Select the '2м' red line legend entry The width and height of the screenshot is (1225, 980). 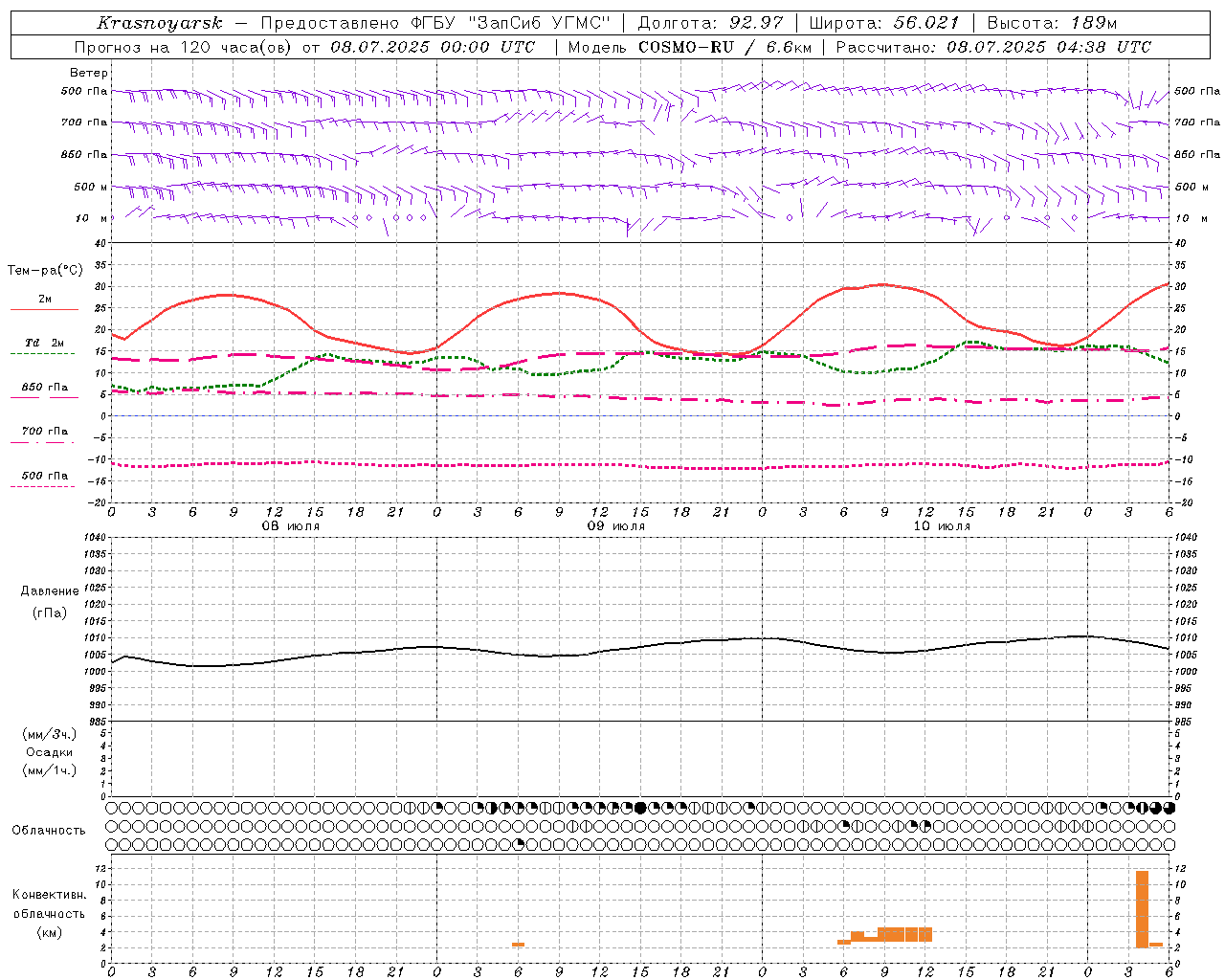coord(44,300)
